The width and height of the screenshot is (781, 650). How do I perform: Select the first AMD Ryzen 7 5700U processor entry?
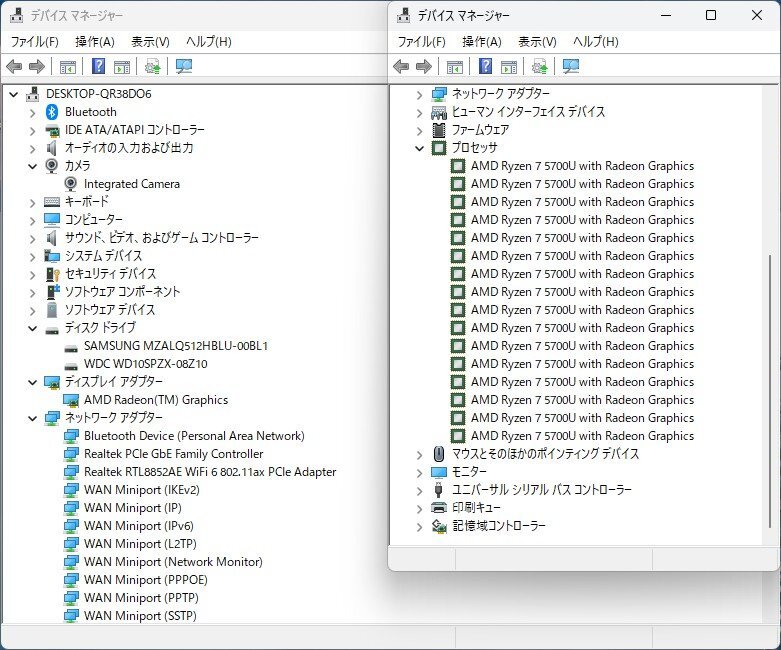[582, 166]
